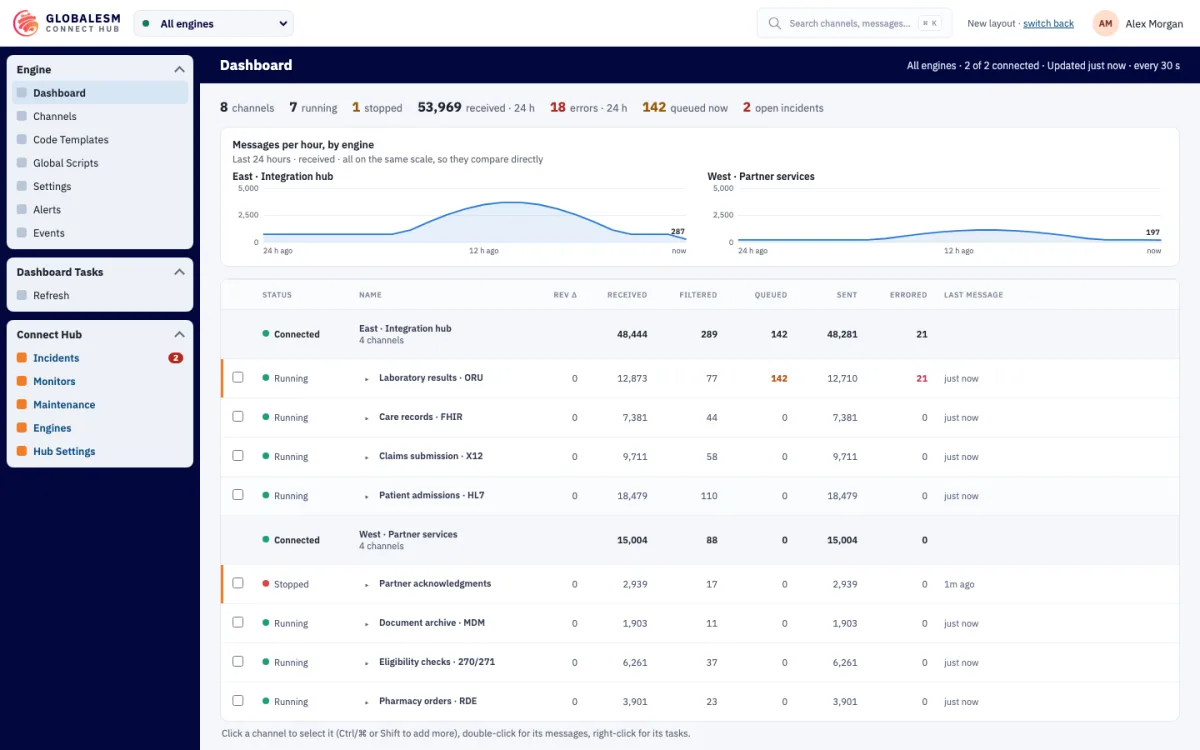The width and height of the screenshot is (1200, 750).
Task: Click the Events sidebar icon
Action: coord(22,233)
